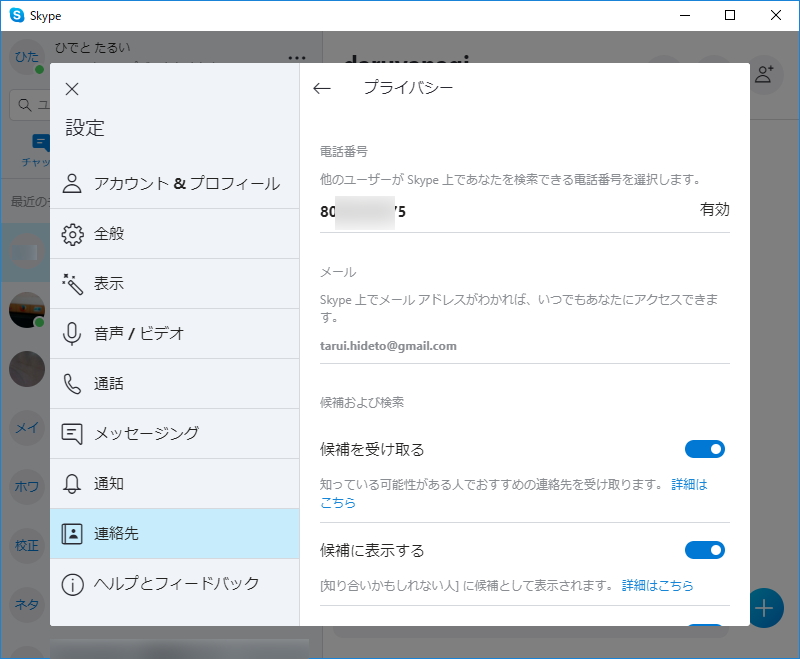Select the メッセージング speech bubble icon

coord(71,433)
